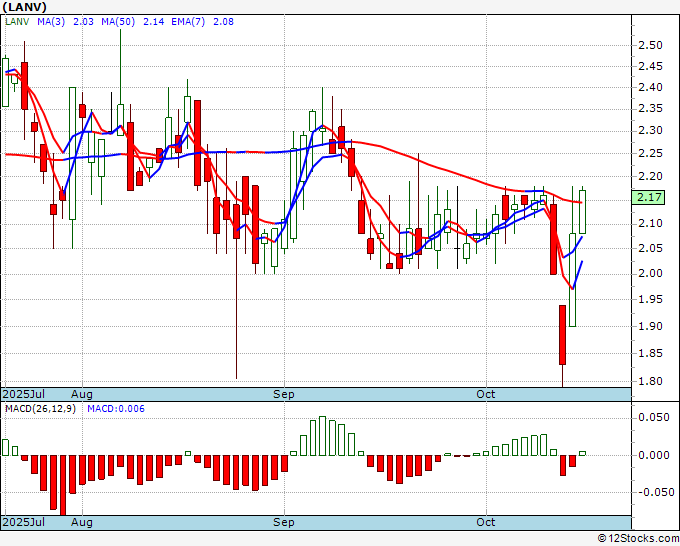Click the 2.20 price axis label
Image resolution: width=680 pixels, height=546 pixels.
(x=651, y=176)
